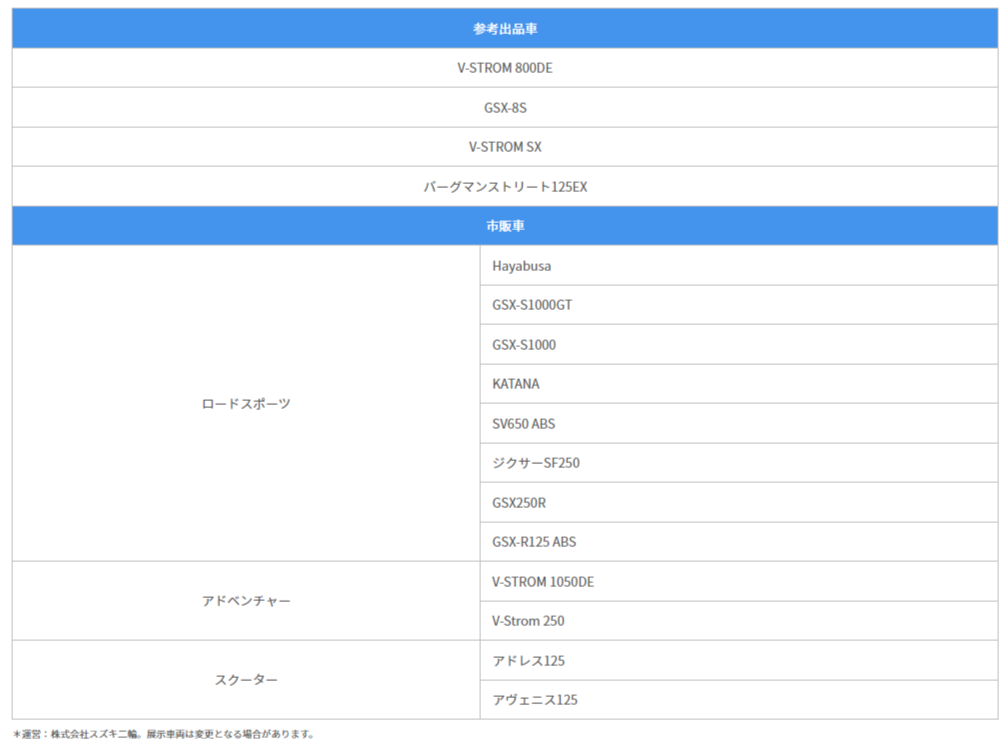Click the V-Strom 250 row

[528, 621]
